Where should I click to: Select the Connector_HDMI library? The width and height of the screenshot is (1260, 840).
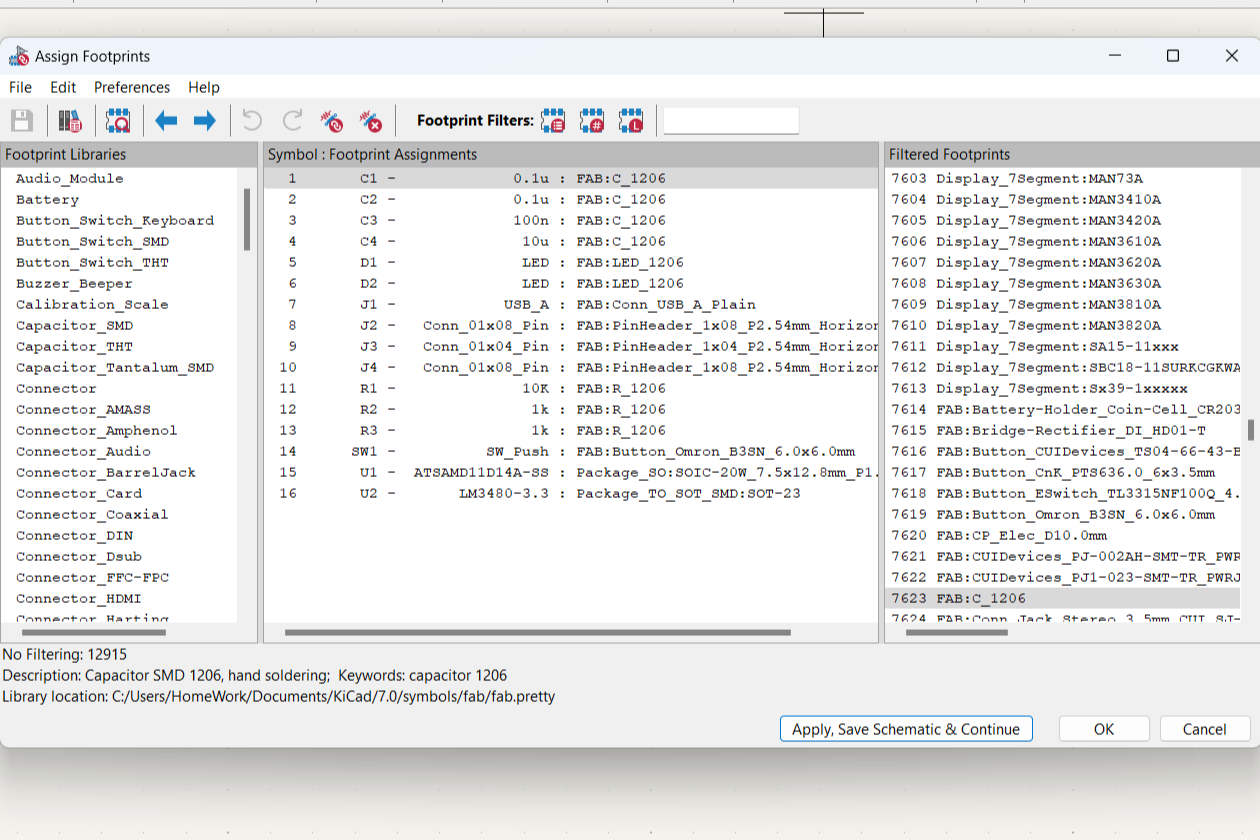(x=78, y=598)
